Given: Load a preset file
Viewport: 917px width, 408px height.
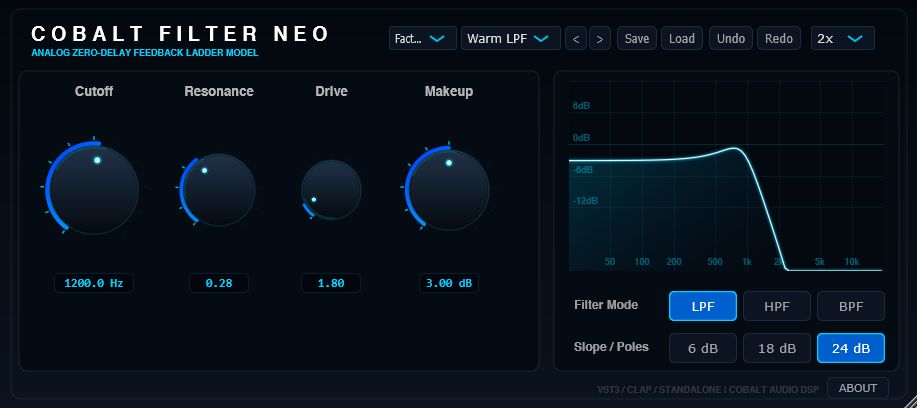Looking at the screenshot, I should click(682, 39).
